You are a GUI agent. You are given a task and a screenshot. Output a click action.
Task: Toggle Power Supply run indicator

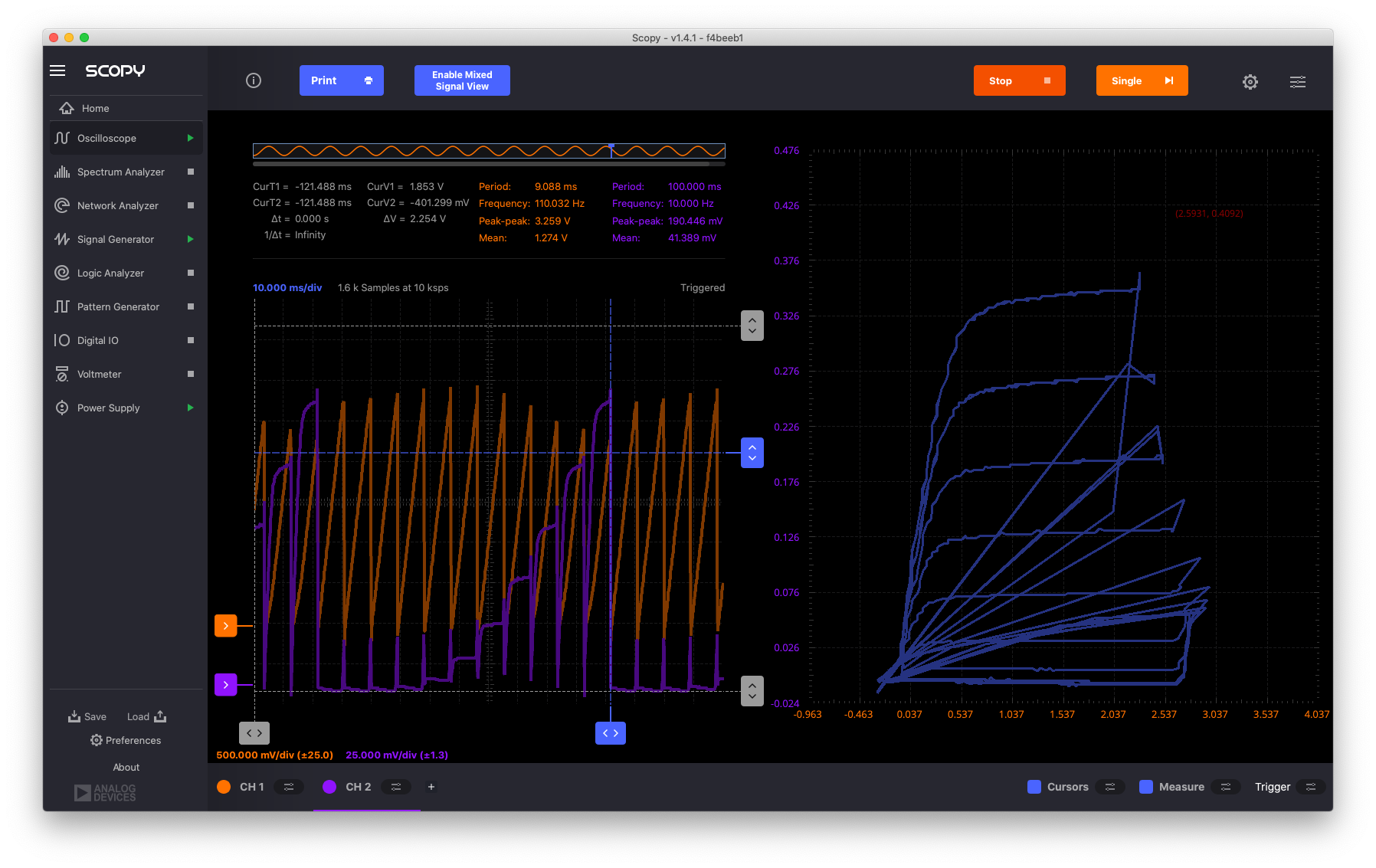[x=191, y=408]
